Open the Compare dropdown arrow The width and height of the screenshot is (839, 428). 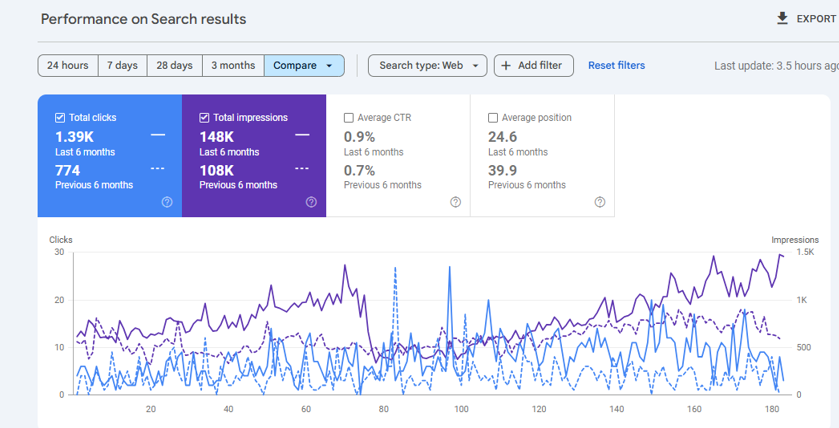tap(329, 66)
